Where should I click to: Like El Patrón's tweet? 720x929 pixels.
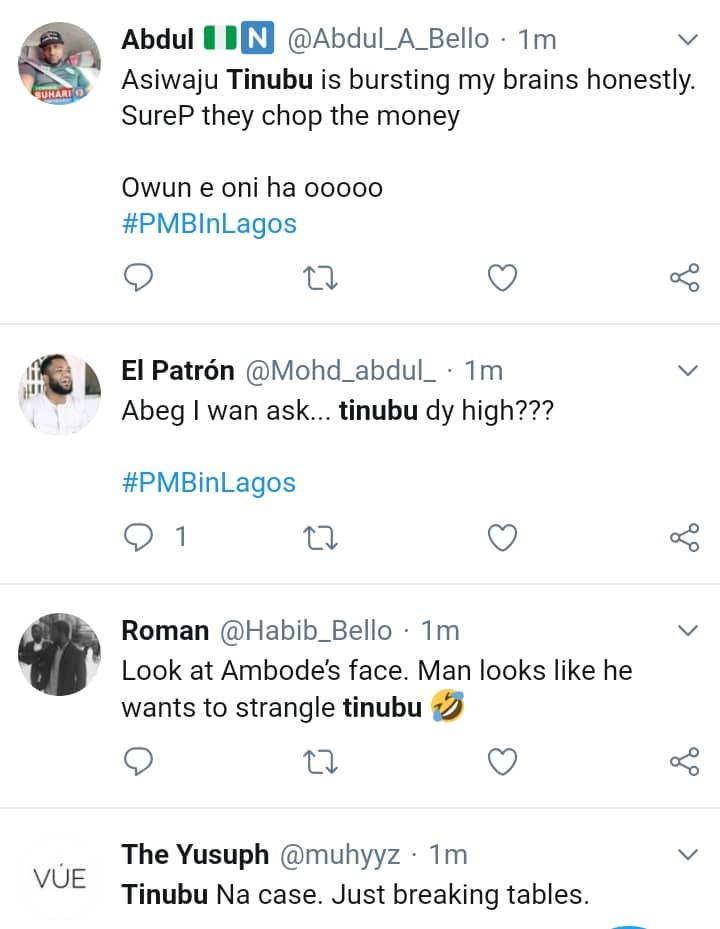502,538
